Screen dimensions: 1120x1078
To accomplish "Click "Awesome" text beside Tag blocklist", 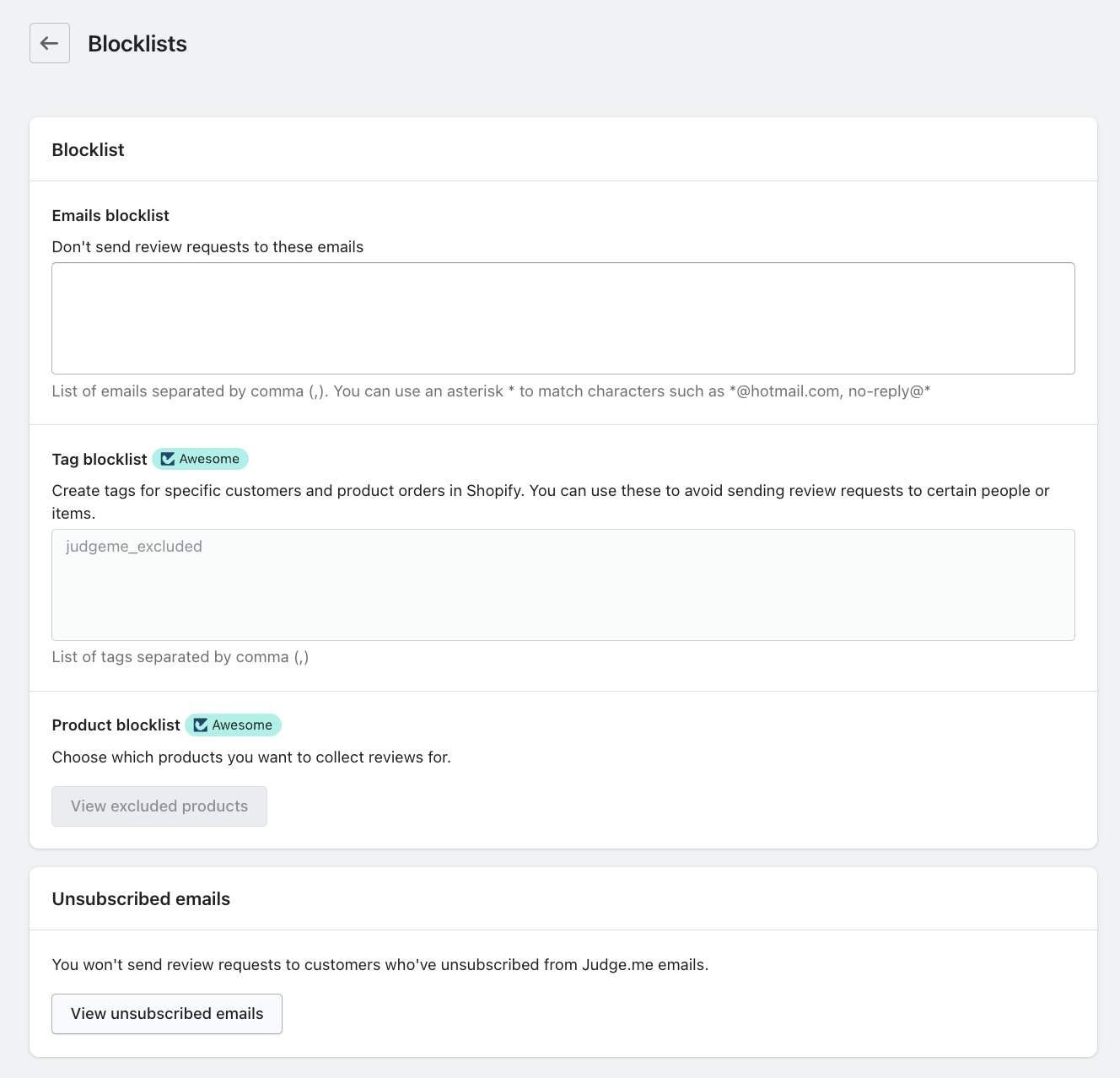I will click(x=209, y=459).
